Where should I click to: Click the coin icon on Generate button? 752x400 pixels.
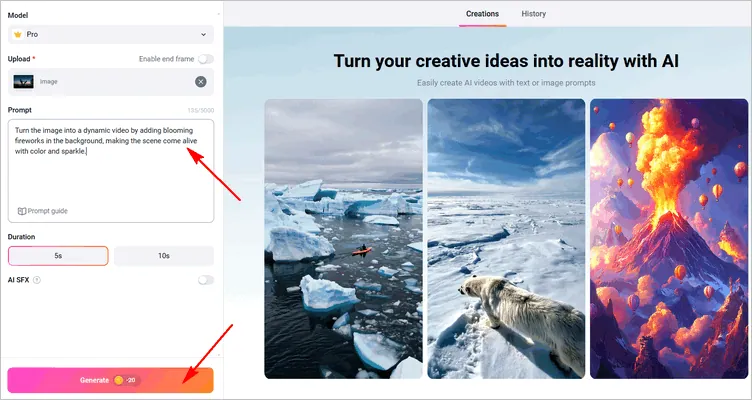tap(118, 380)
